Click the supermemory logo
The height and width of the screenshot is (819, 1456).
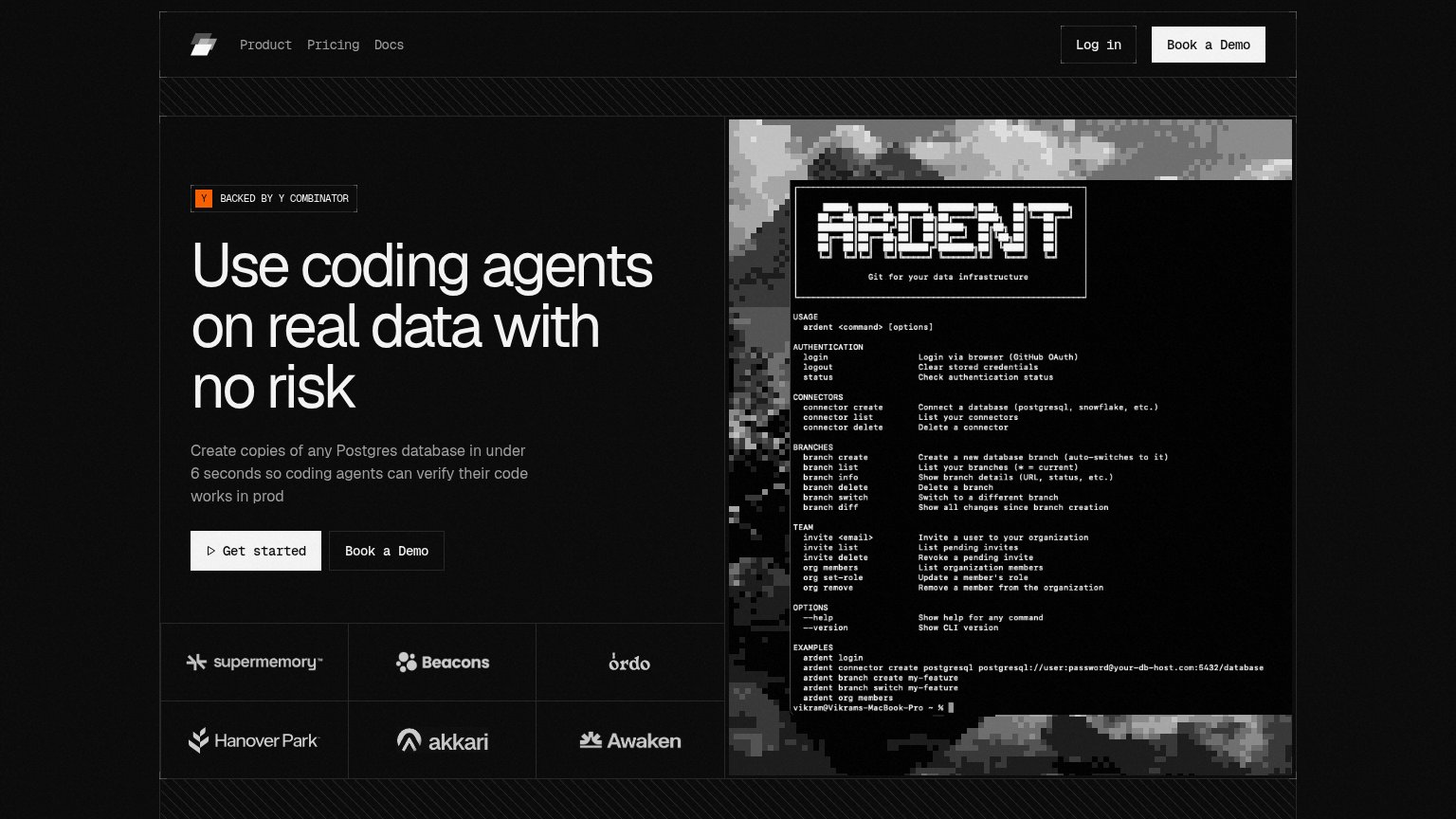254,662
